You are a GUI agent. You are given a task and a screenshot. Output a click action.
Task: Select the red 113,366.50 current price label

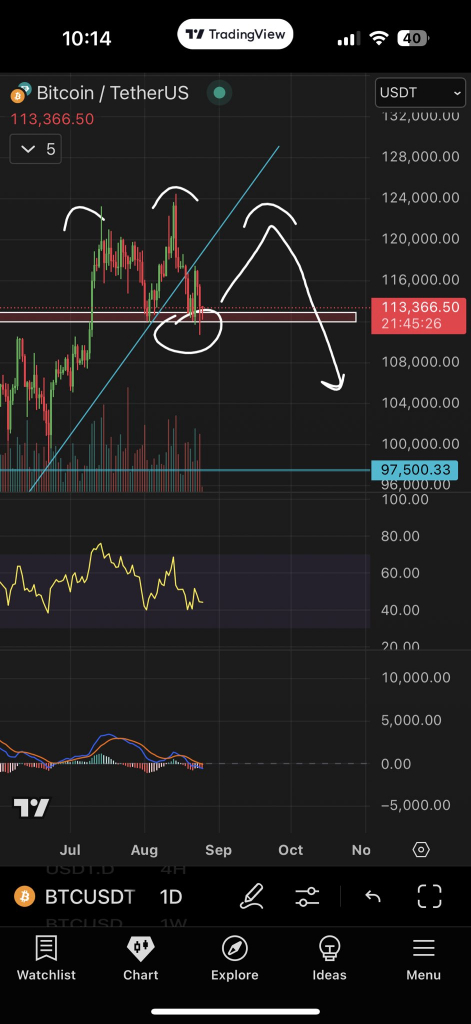tap(415, 315)
